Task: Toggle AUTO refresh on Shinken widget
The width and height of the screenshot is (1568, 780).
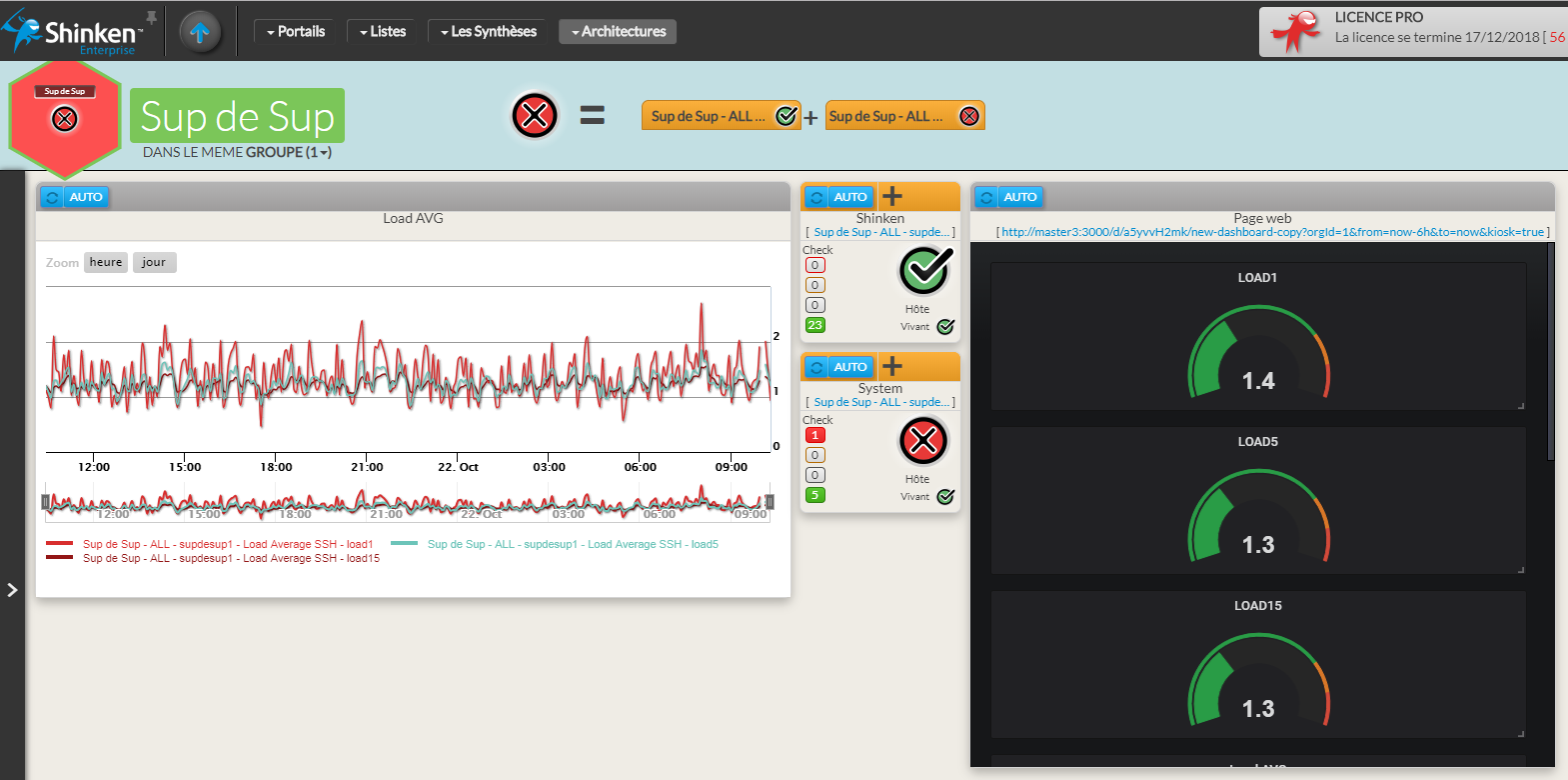Action: (x=850, y=197)
